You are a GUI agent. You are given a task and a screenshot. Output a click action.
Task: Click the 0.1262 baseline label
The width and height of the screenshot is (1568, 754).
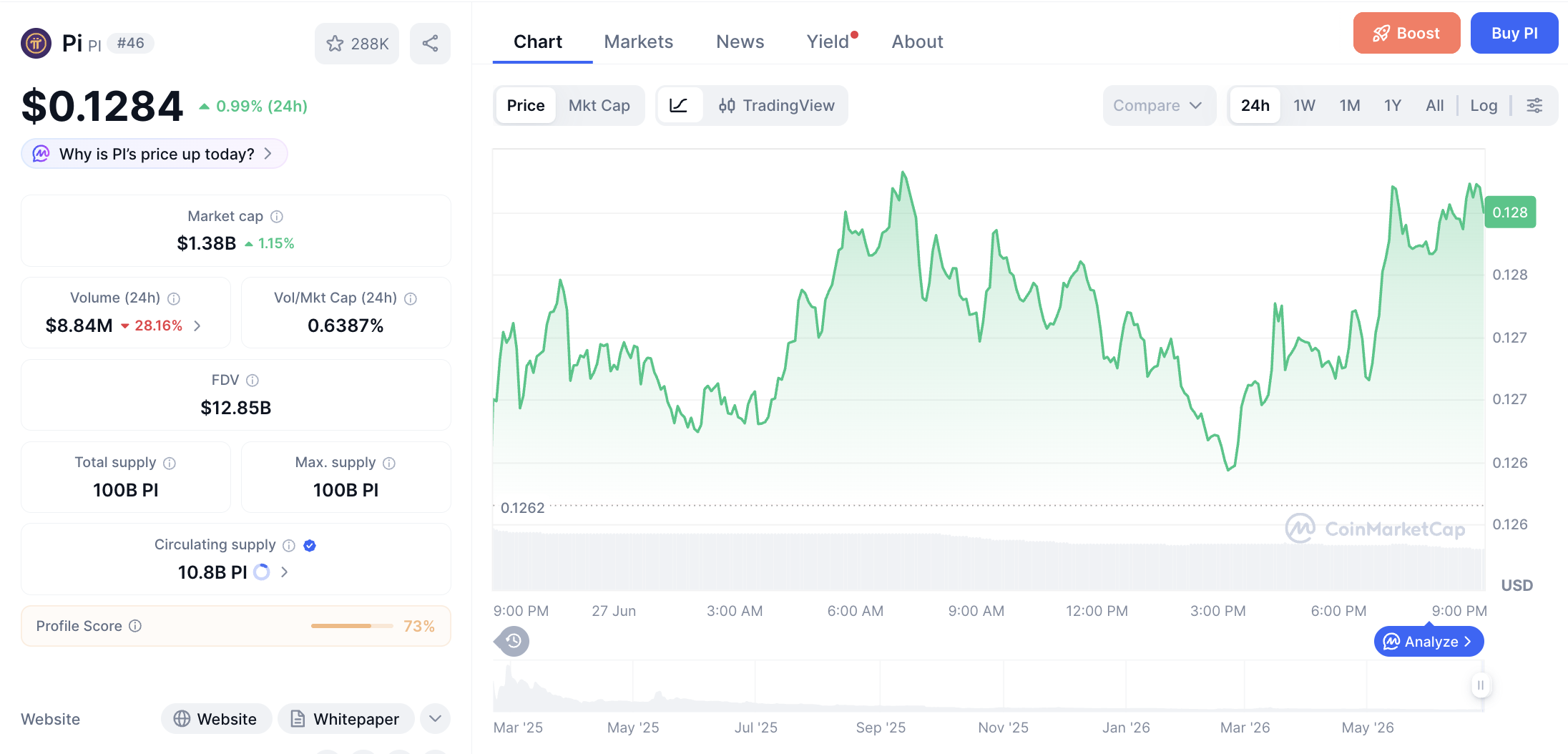pos(522,508)
